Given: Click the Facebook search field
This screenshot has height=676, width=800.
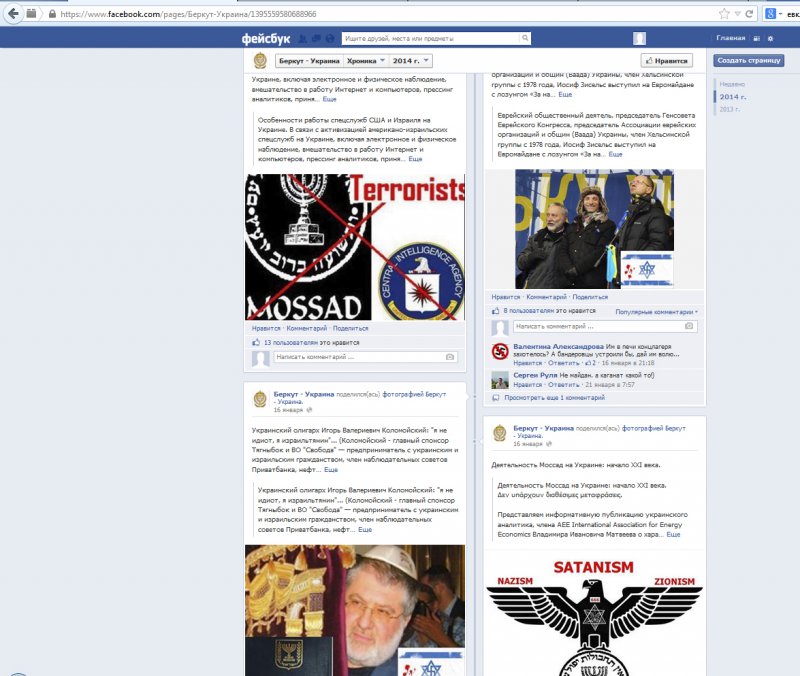Looking at the screenshot, I should 431,38.
